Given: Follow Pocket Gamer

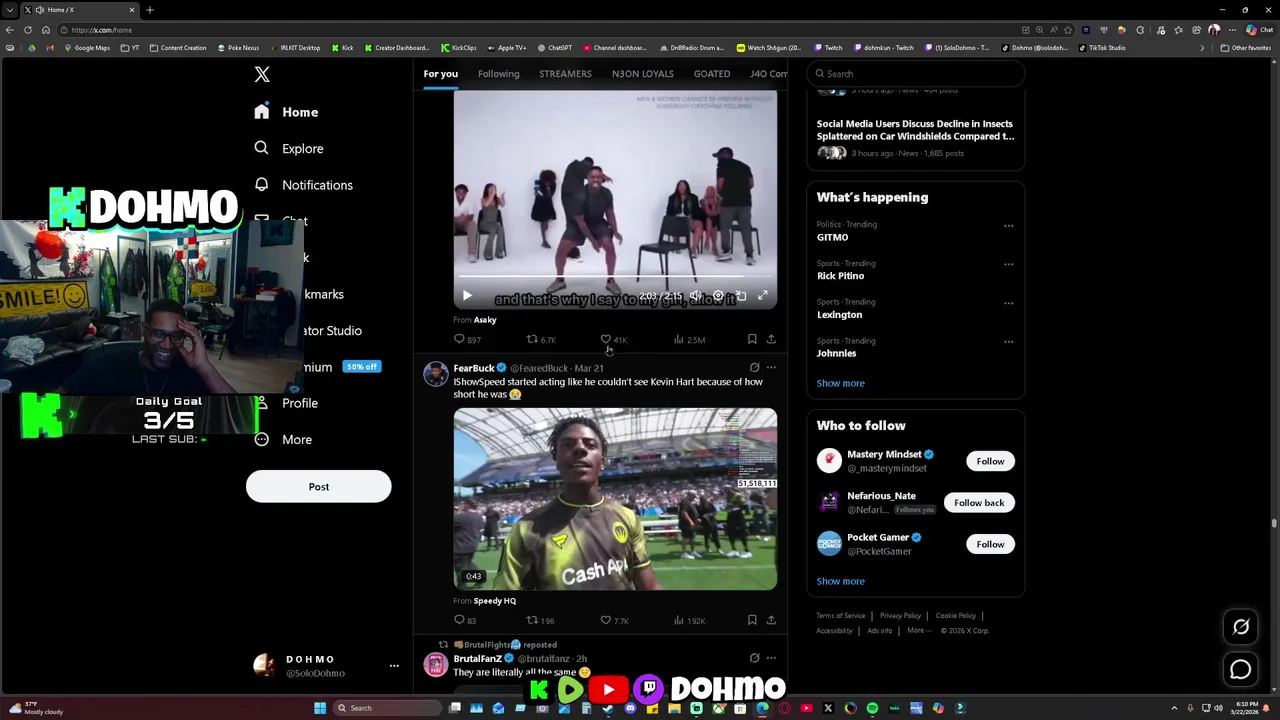Looking at the screenshot, I should 990,544.
